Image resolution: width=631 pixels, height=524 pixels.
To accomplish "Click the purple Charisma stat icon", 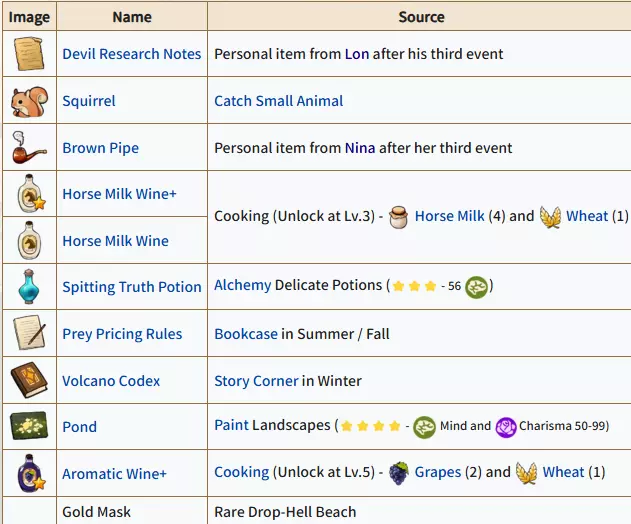I will click(506, 426).
